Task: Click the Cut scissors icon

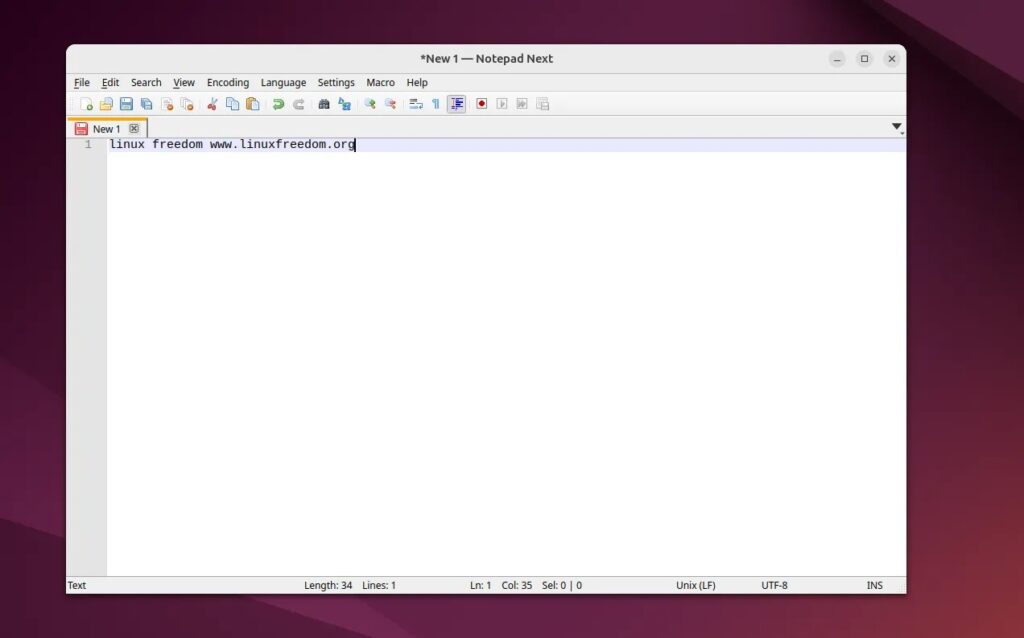Action: click(212, 104)
